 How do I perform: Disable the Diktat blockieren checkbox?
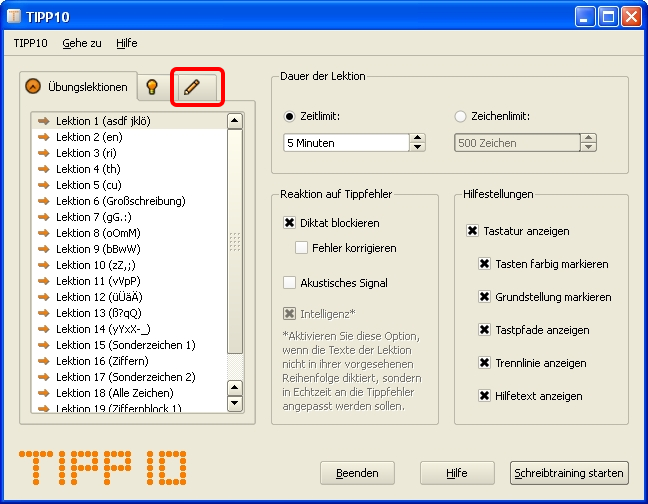pos(290,223)
